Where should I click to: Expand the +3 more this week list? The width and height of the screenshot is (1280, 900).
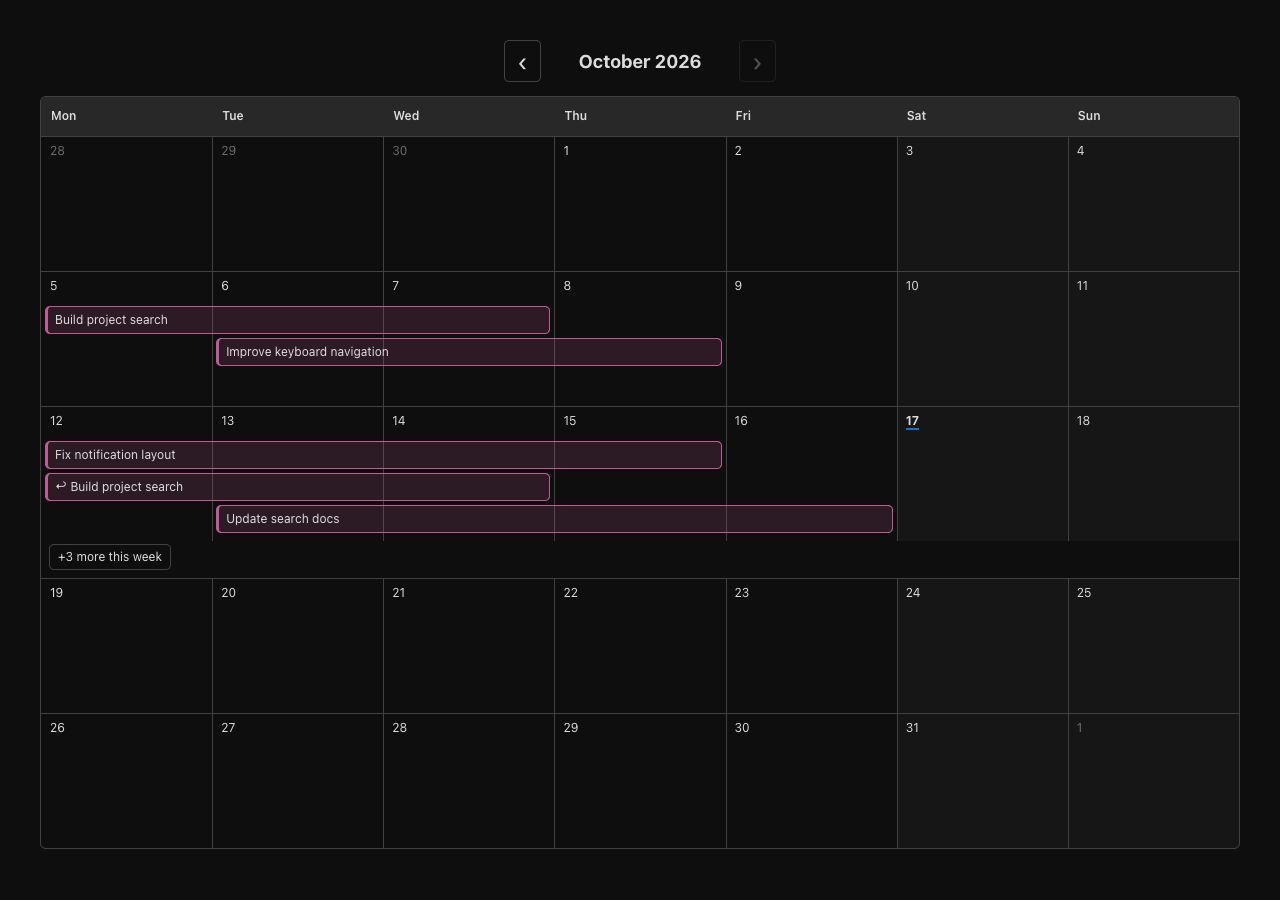tap(110, 557)
